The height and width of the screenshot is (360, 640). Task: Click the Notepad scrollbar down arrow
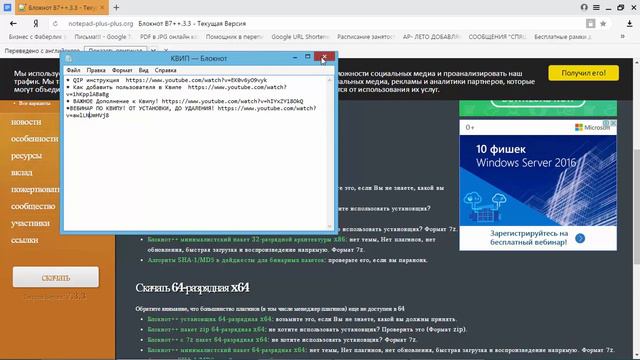click(x=330, y=227)
